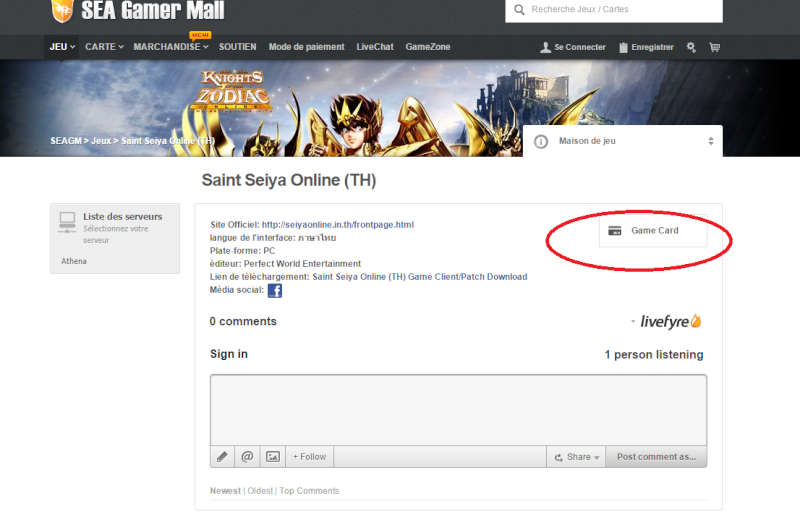Click the pencil formatting icon
The height and width of the screenshot is (517, 800).
pyautogui.click(x=222, y=457)
